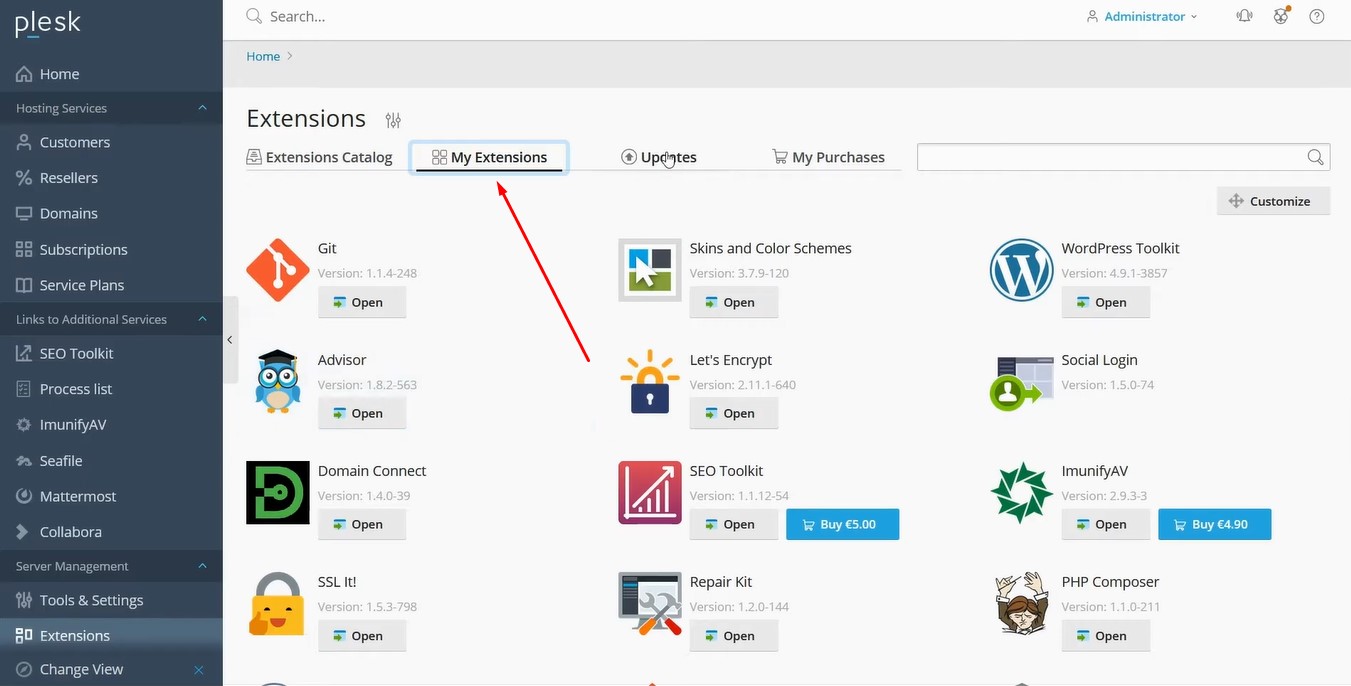Image resolution: width=1351 pixels, height=686 pixels.
Task: Click the WordPress Toolkit logo icon
Action: click(x=1021, y=270)
